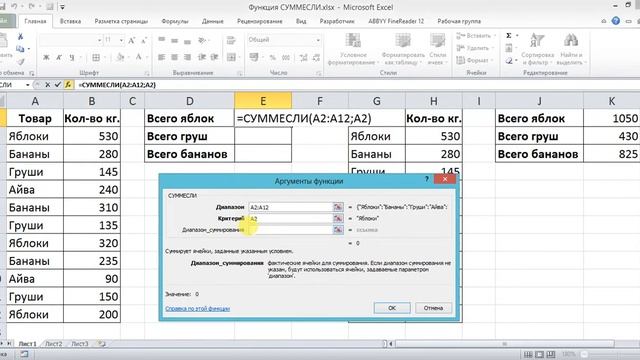Open Форматировать как таблицу gallery
The height and width of the screenshot is (360, 640).
pyautogui.click(x=403, y=49)
